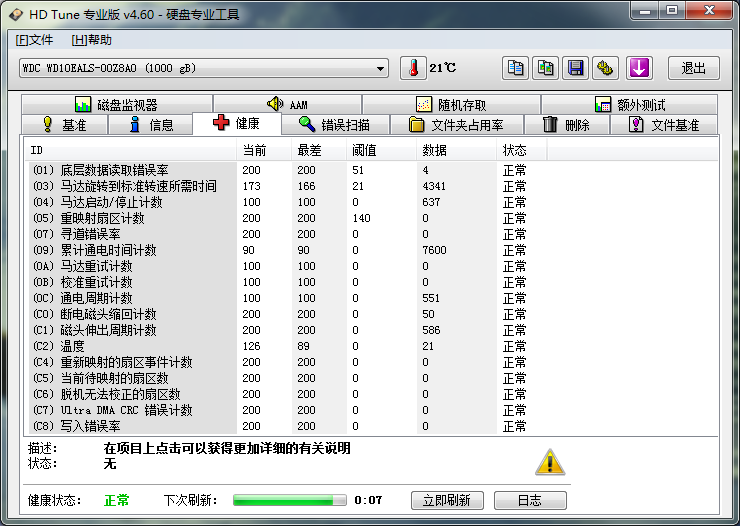Click 数据 column header
The width and height of the screenshot is (740, 526).
pos(456,150)
